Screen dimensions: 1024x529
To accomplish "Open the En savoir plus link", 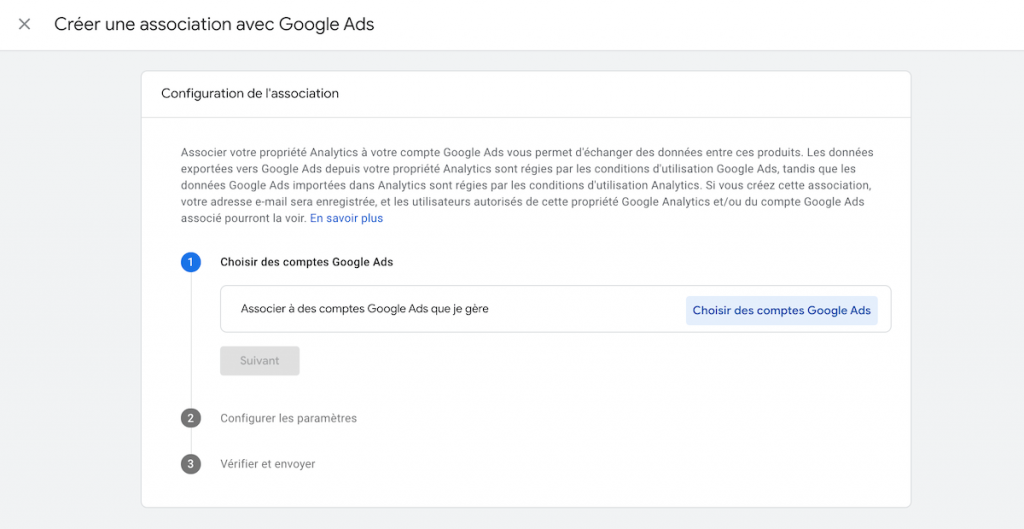I will 346,218.
